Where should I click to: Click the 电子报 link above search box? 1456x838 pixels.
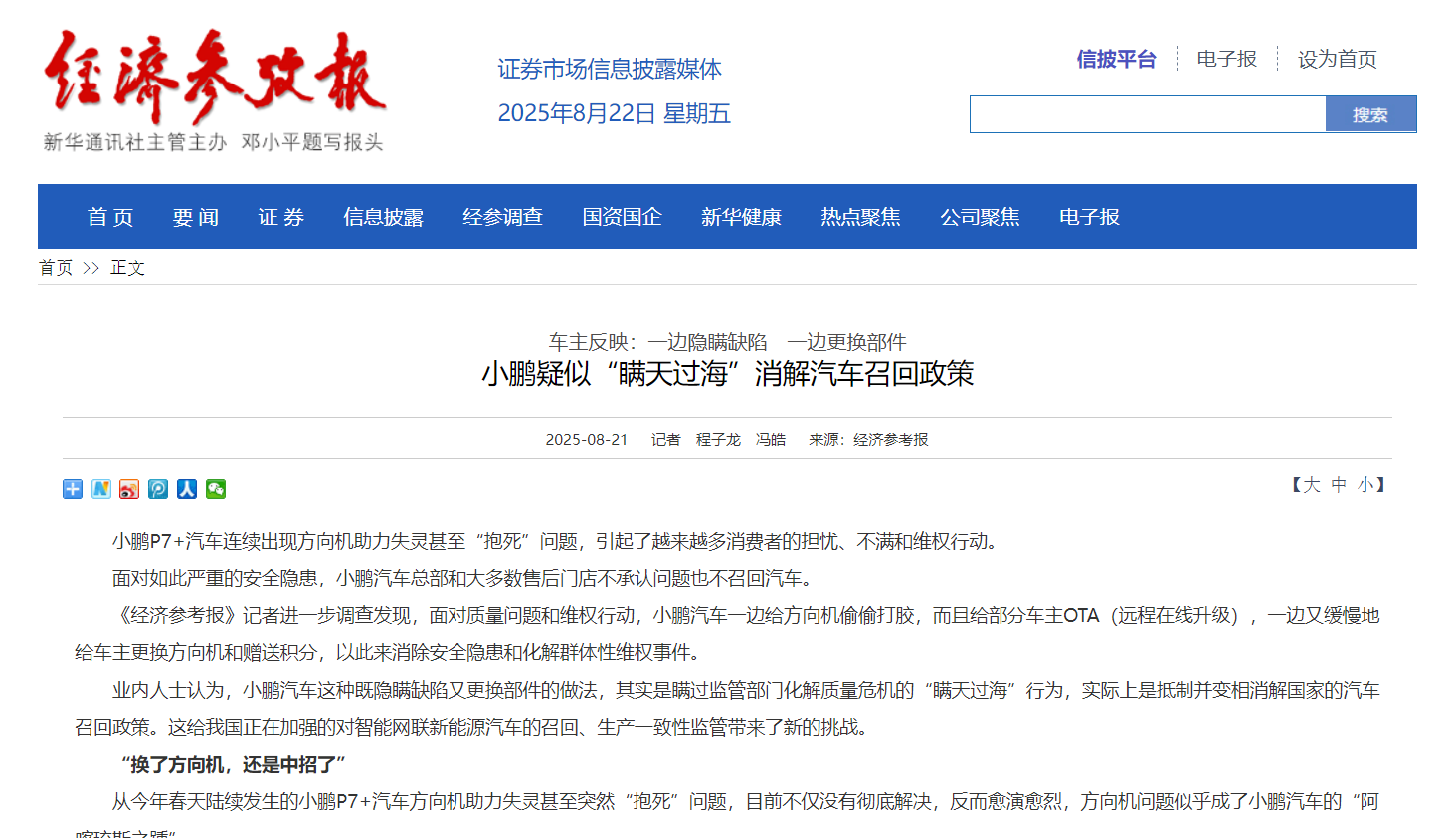click(1226, 59)
